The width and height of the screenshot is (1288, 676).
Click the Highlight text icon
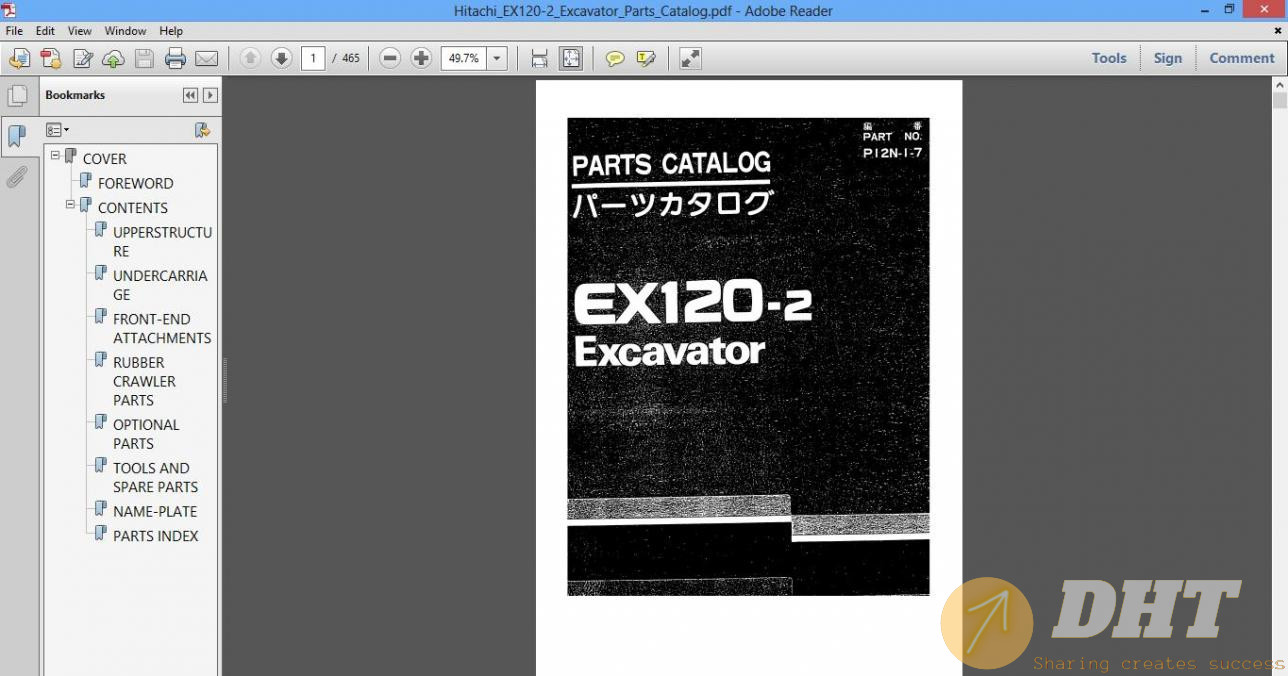(x=646, y=59)
